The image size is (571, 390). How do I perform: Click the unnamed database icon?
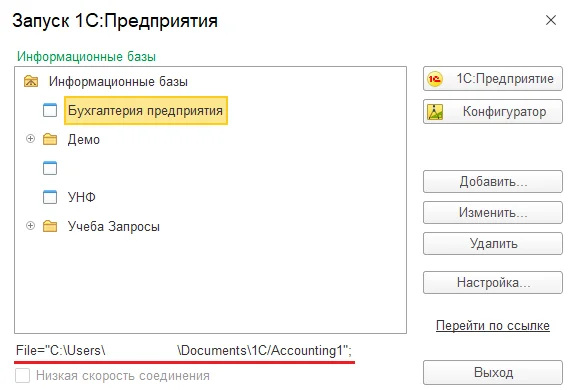(50, 168)
